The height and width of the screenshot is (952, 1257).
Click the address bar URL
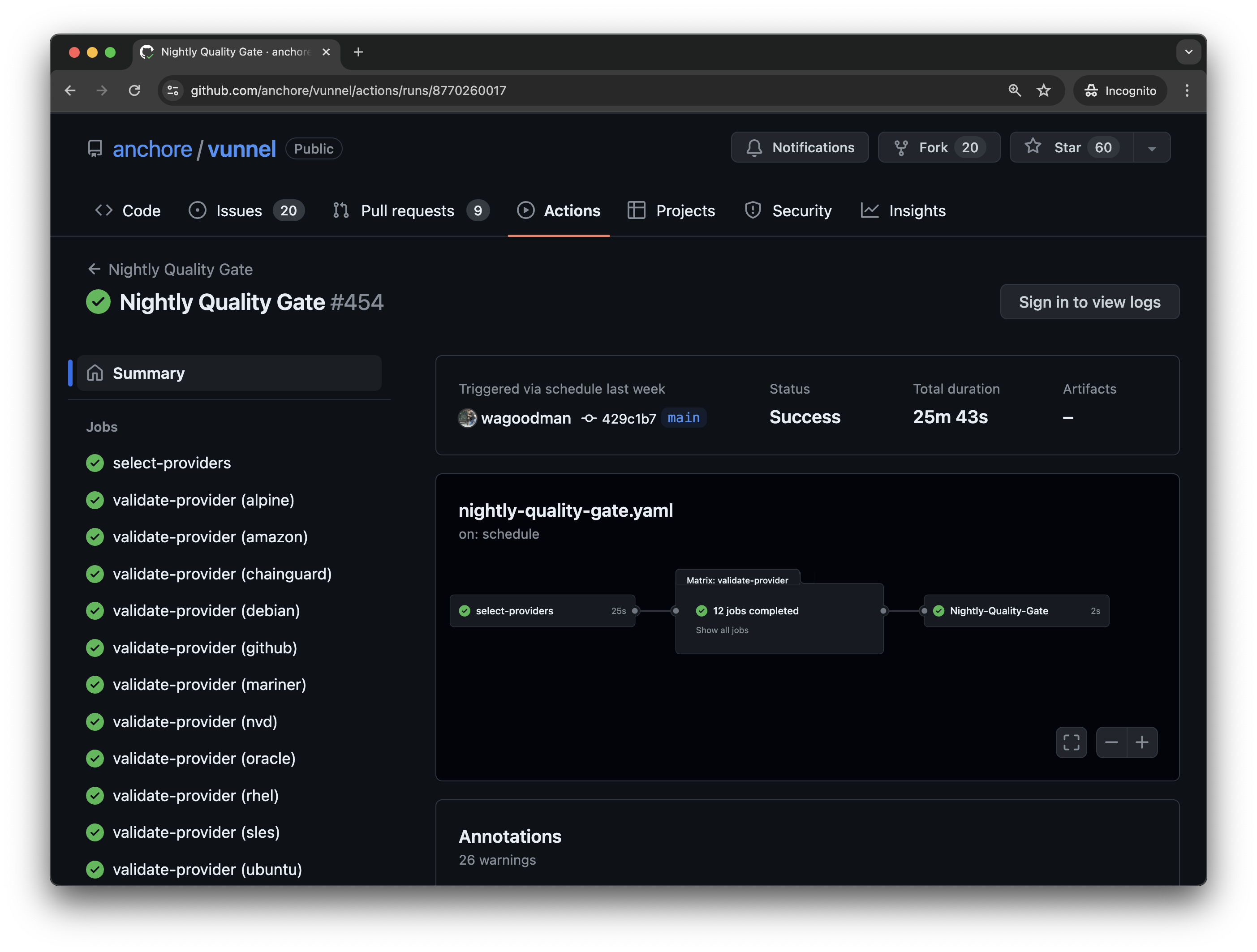349,91
